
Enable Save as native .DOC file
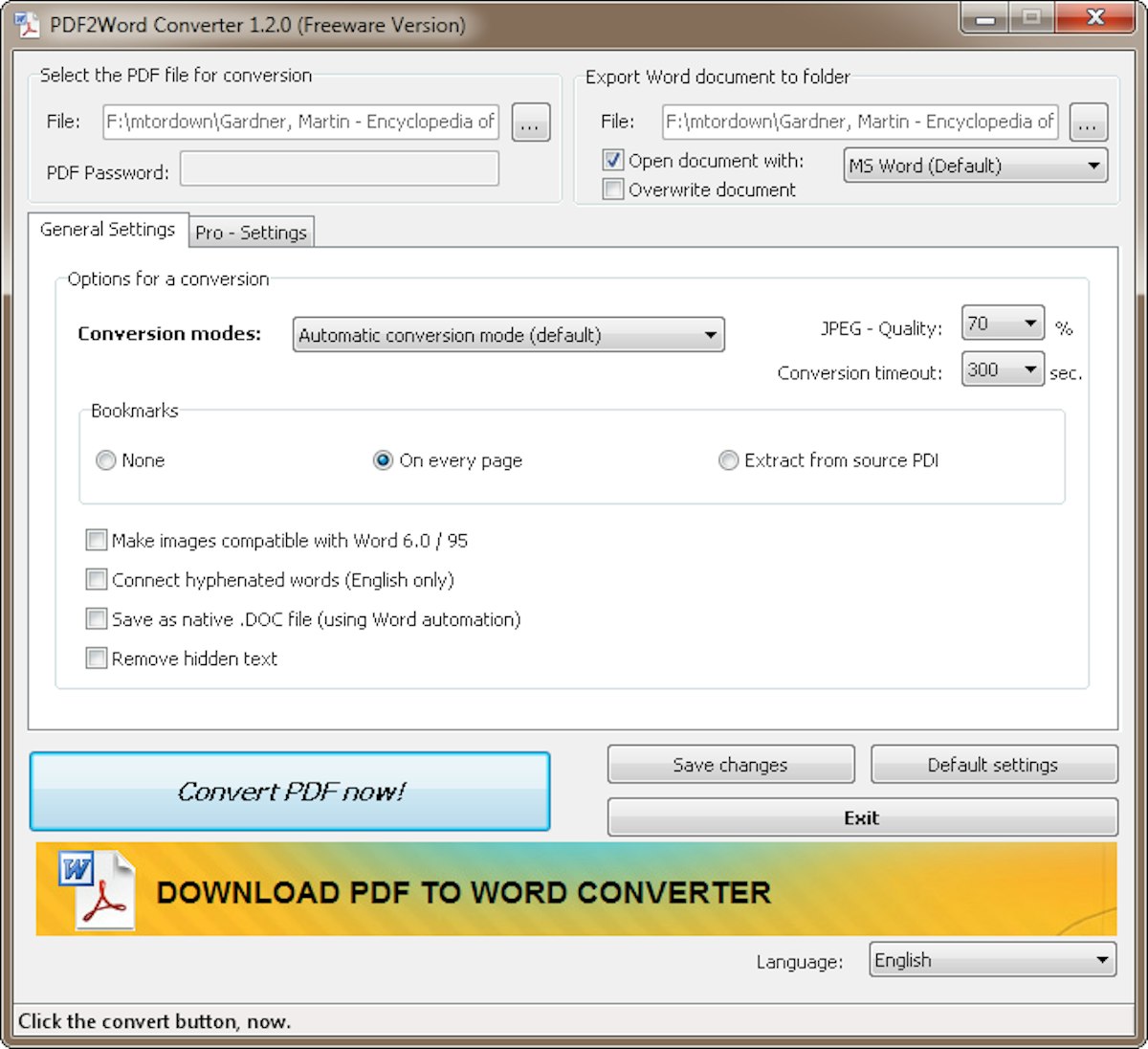point(96,618)
